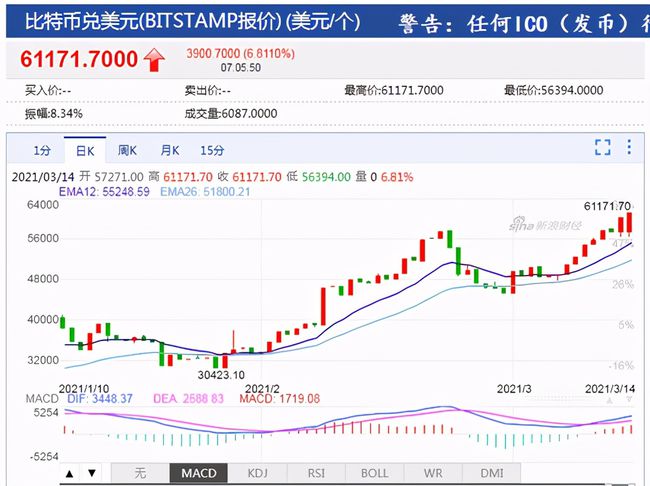Screen dimensions: 650x486
Task: Click the DIF: 3448.37 legend value
Action: 99,399
